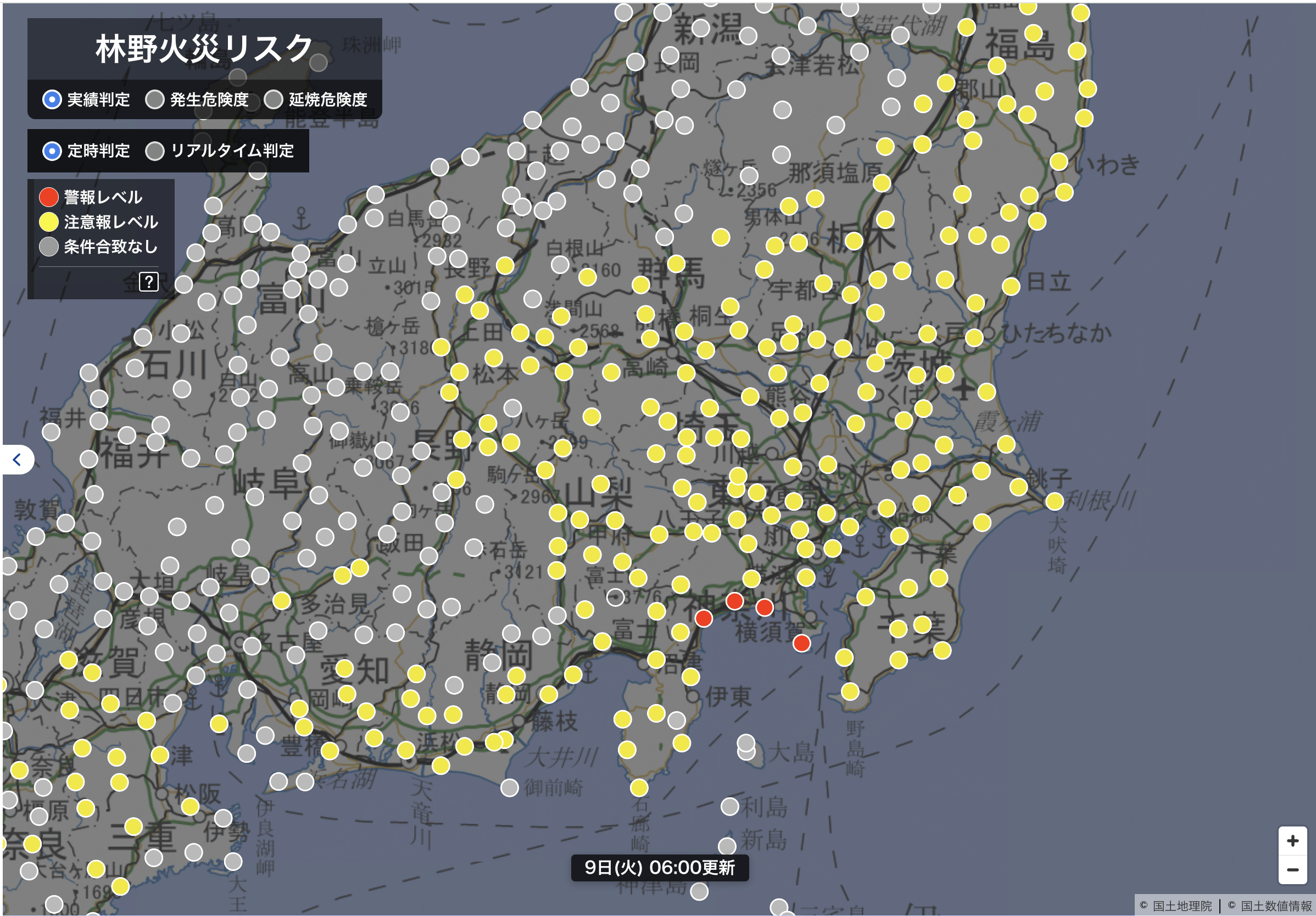Zoom in with the plus button
This screenshot has height=916, width=1316.
click(x=1292, y=841)
